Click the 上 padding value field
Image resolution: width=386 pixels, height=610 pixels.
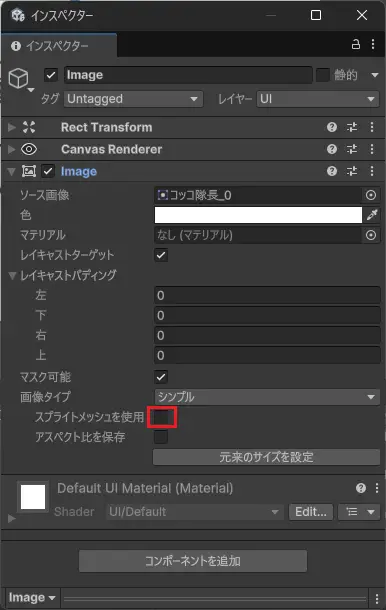pos(267,355)
